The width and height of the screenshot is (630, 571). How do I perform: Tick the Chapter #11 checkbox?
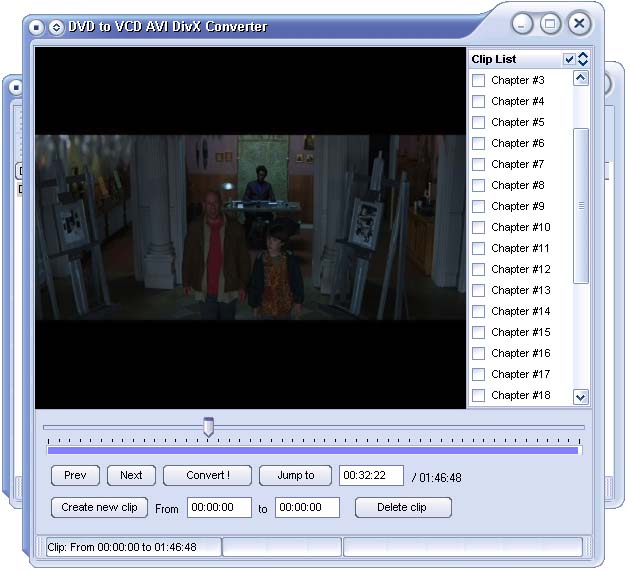coord(478,248)
